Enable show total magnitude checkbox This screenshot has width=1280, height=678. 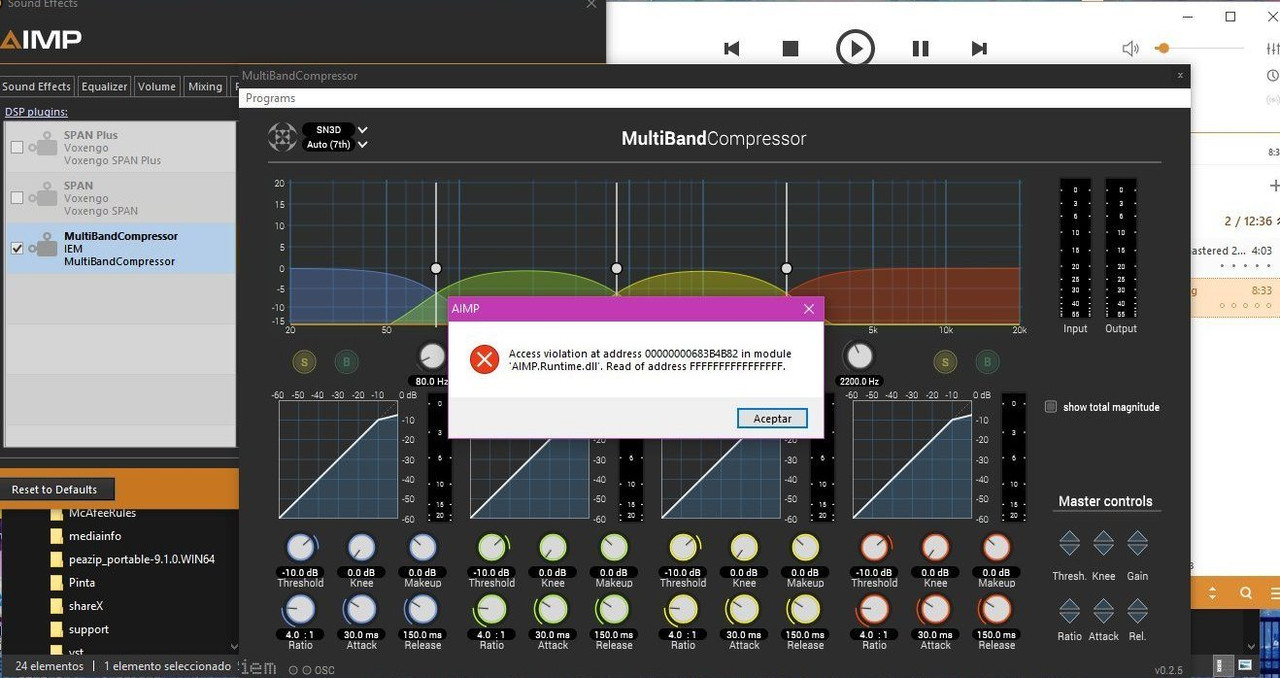pos(1050,407)
